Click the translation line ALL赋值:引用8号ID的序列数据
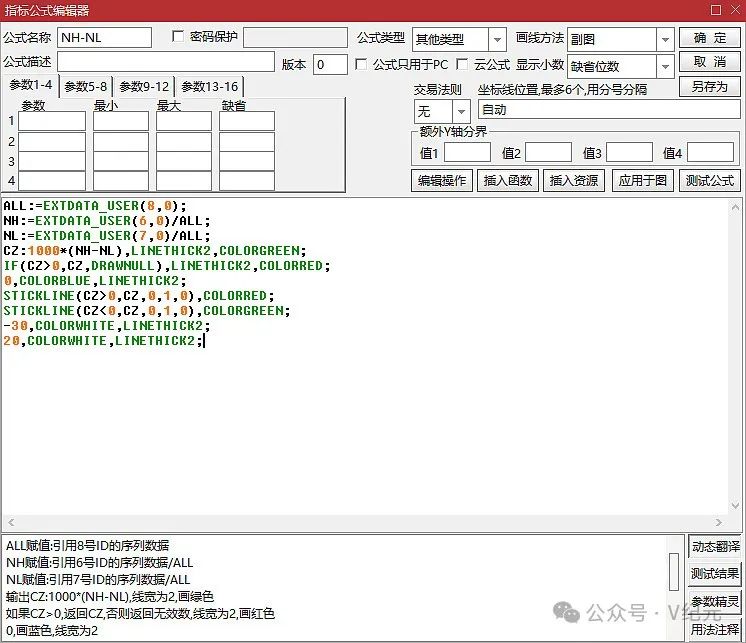 [87, 546]
